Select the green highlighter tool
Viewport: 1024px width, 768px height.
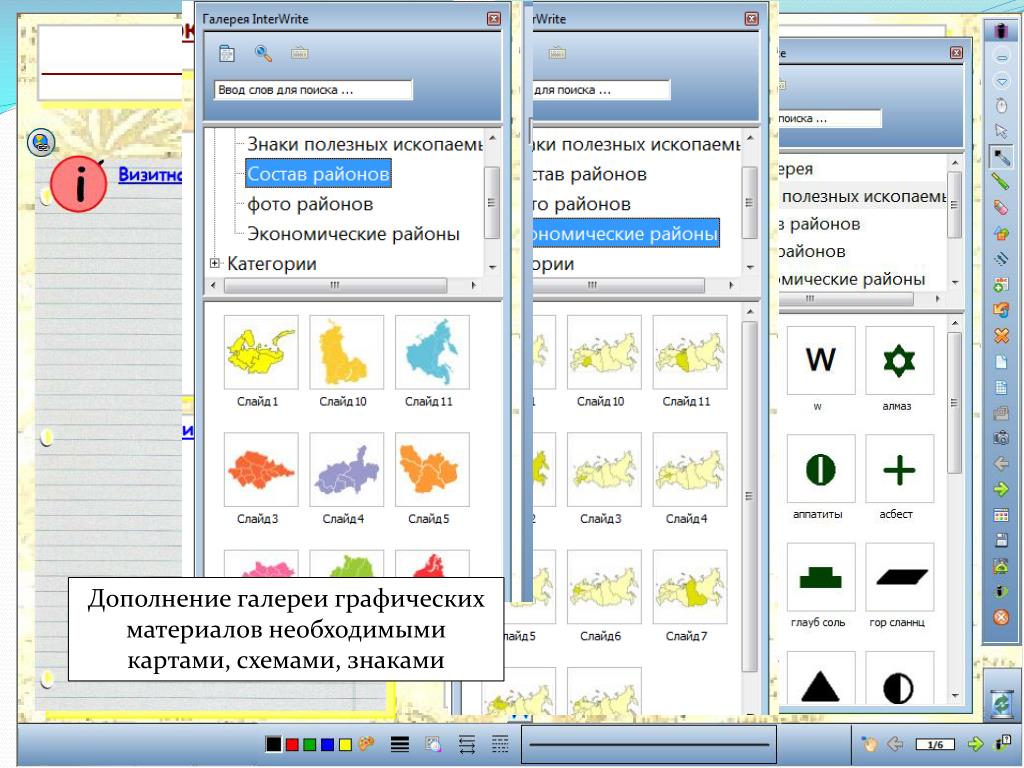[x=1001, y=181]
